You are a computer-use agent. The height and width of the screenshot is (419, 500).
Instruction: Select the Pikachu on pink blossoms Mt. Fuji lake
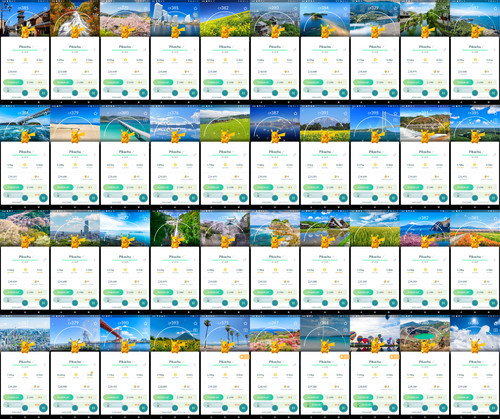click(x=425, y=241)
